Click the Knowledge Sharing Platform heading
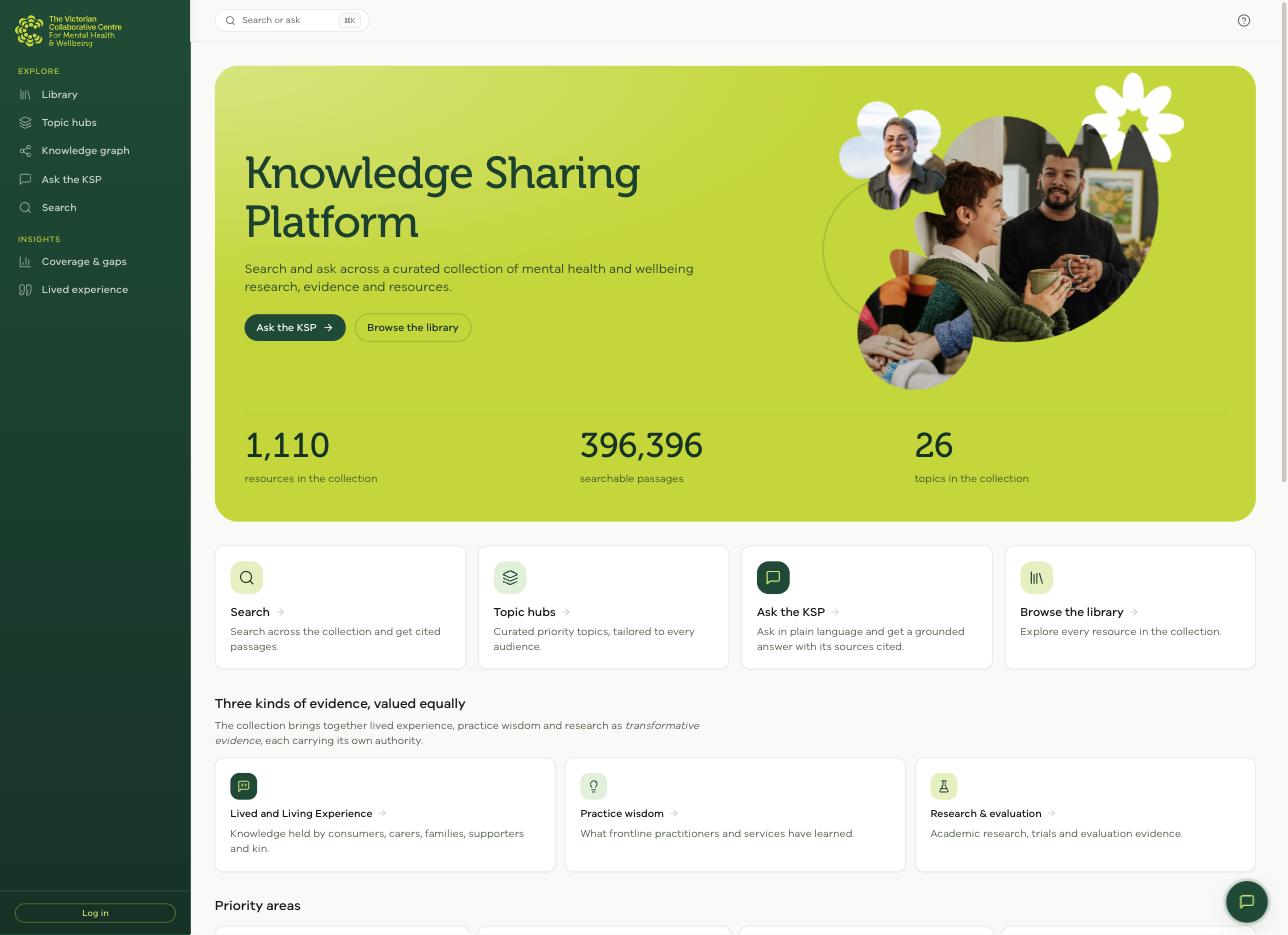 point(442,197)
